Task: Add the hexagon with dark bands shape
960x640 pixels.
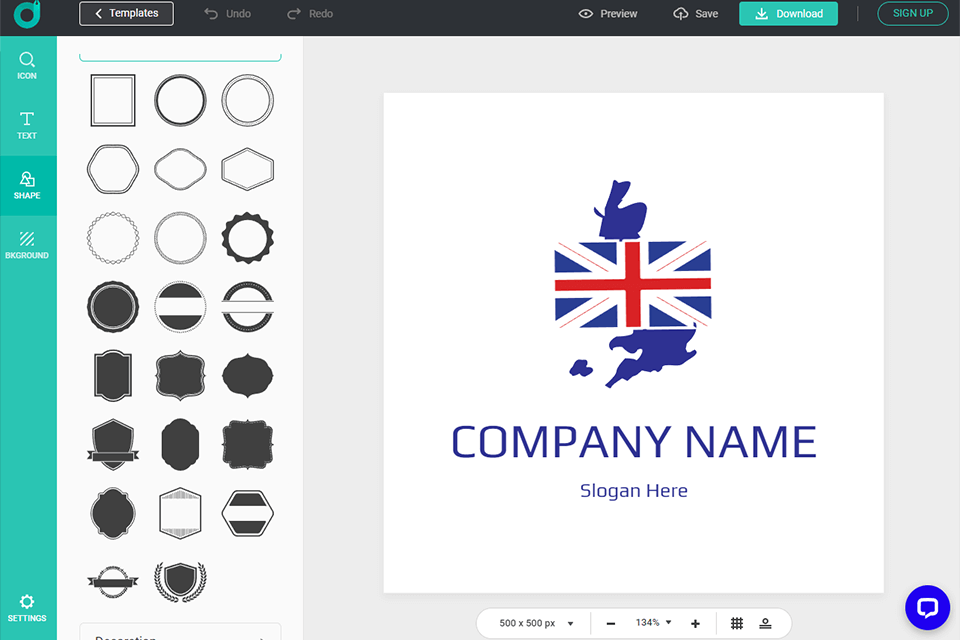Action: click(x=247, y=513)
